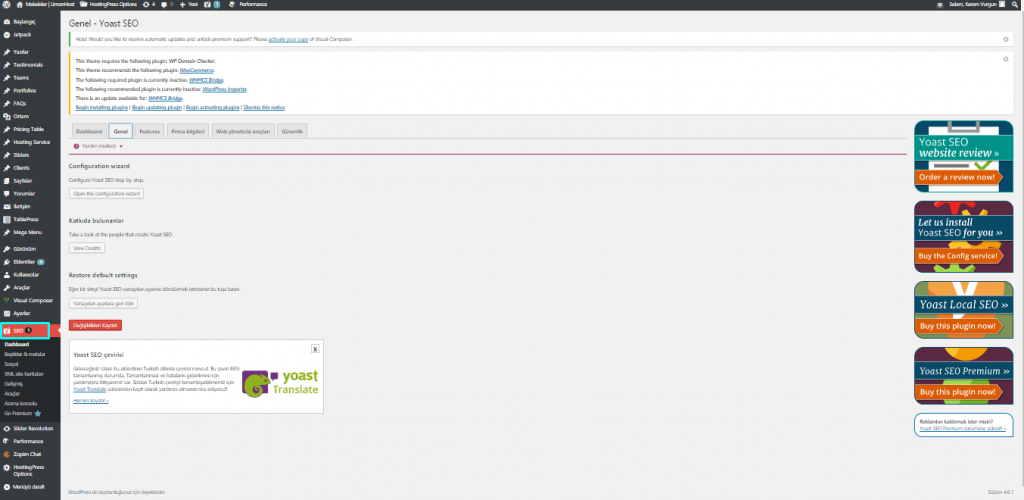This screenshot has height=500, width=1024.
Task: Collapse sidebar with Menüyü daralt
Action: (x=24, y=487)
